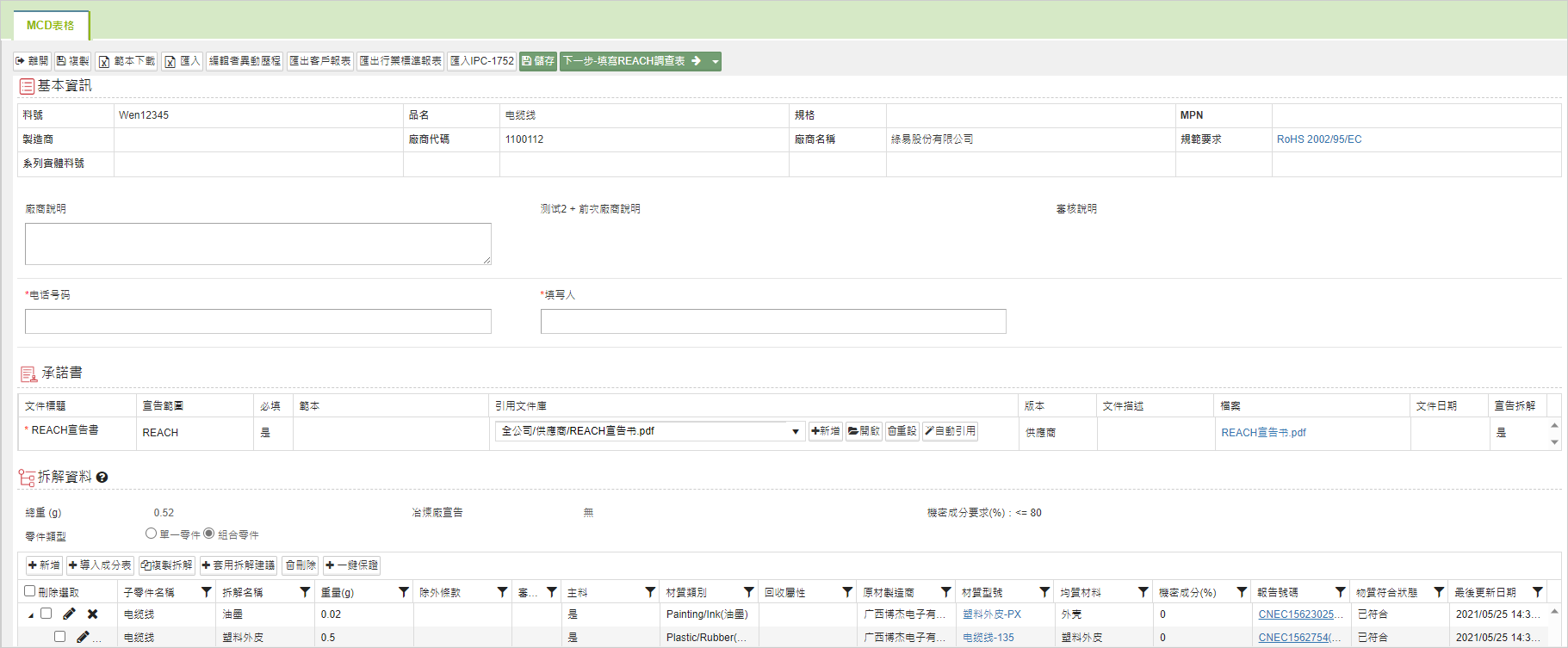Focus the 电话号码 input field
1568x648 pixels.
(x=258, y=321)
